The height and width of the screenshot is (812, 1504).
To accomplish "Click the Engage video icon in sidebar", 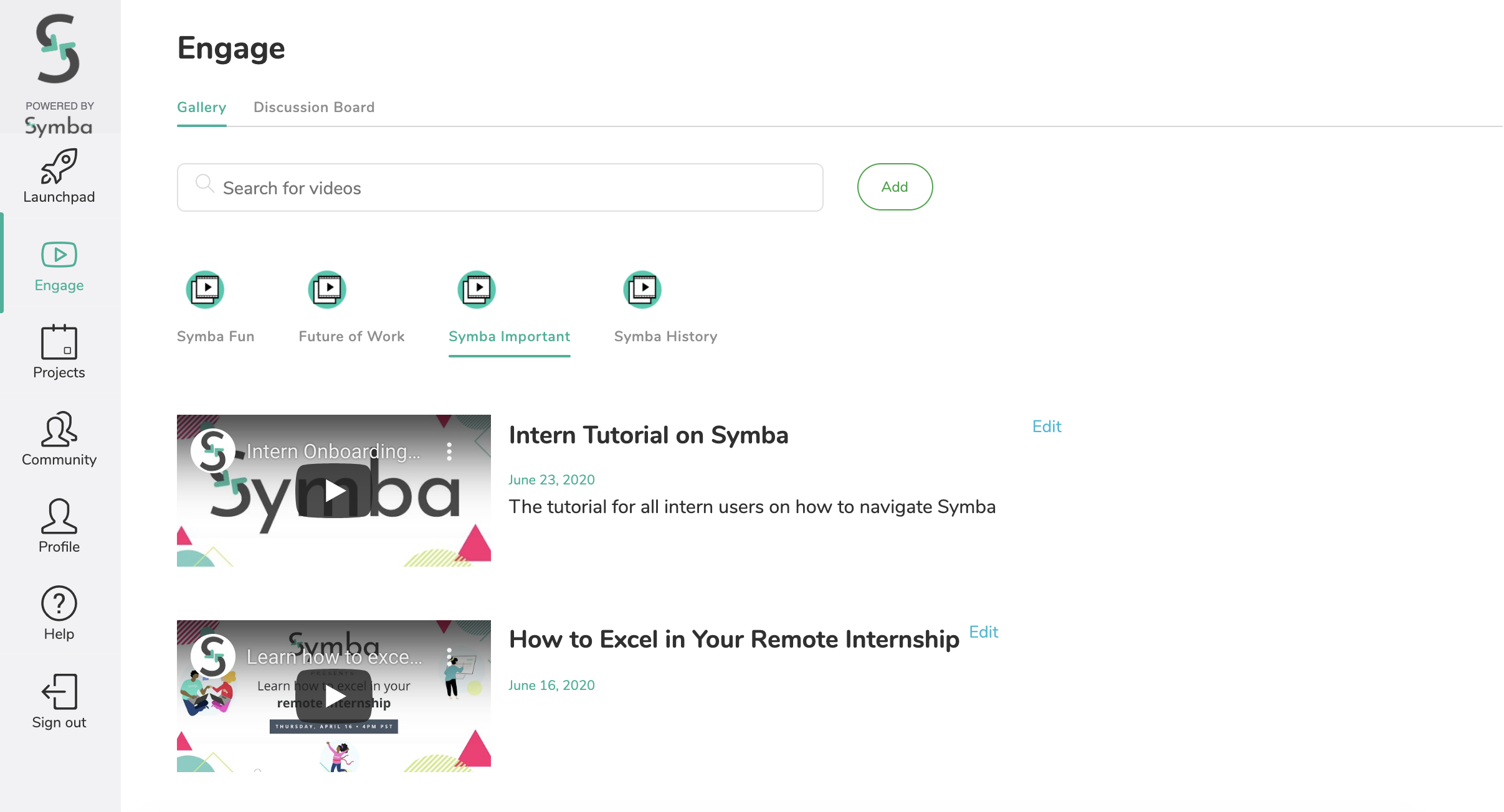I will (x=59, y=255).
